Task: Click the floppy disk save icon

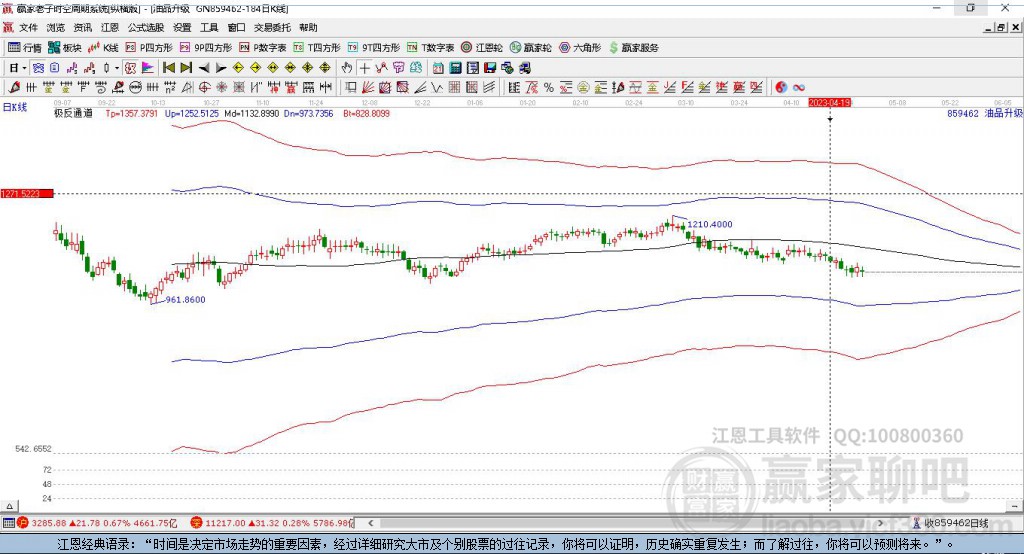Action: [x=490, y=68]
